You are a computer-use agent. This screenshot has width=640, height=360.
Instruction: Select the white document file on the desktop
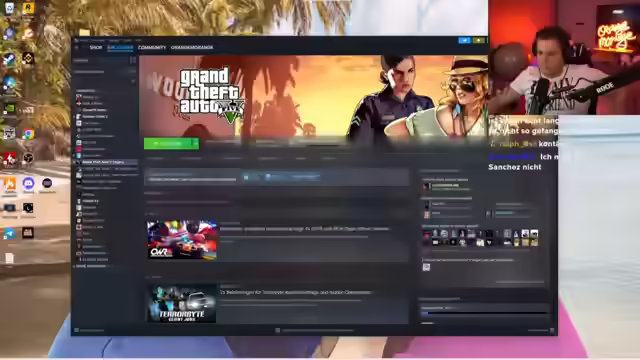click(9, 258)
